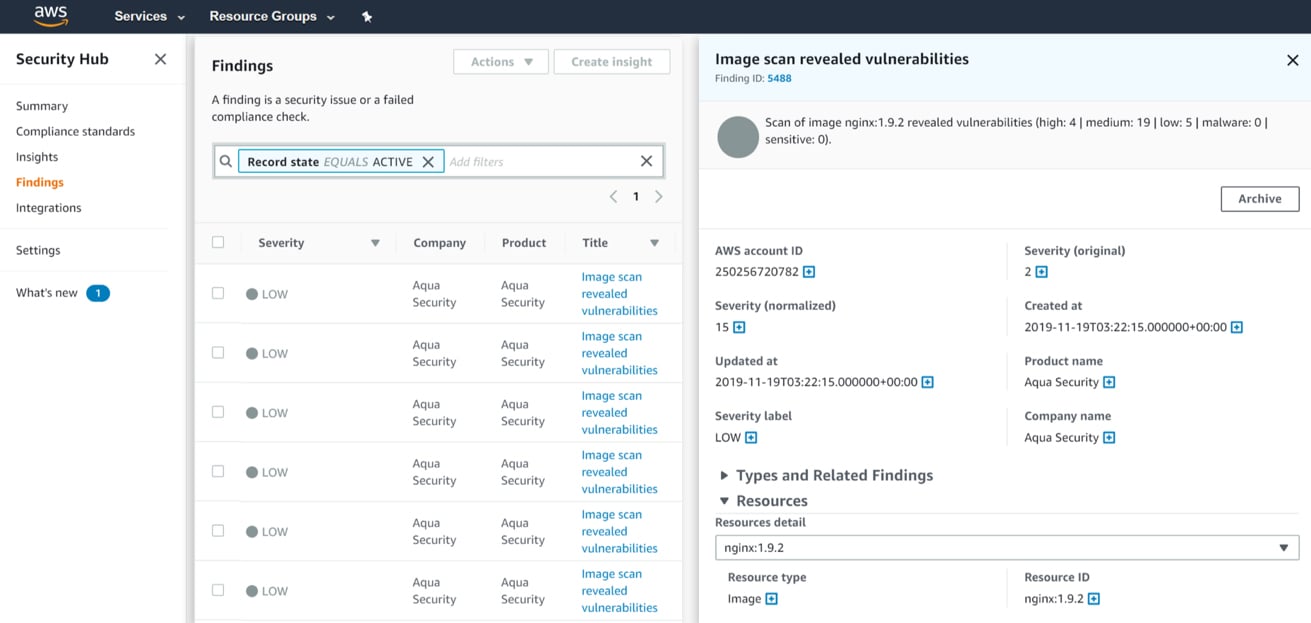Check the third LOW finding row
Screen dimensions: 1311x623
click(218, 412)
